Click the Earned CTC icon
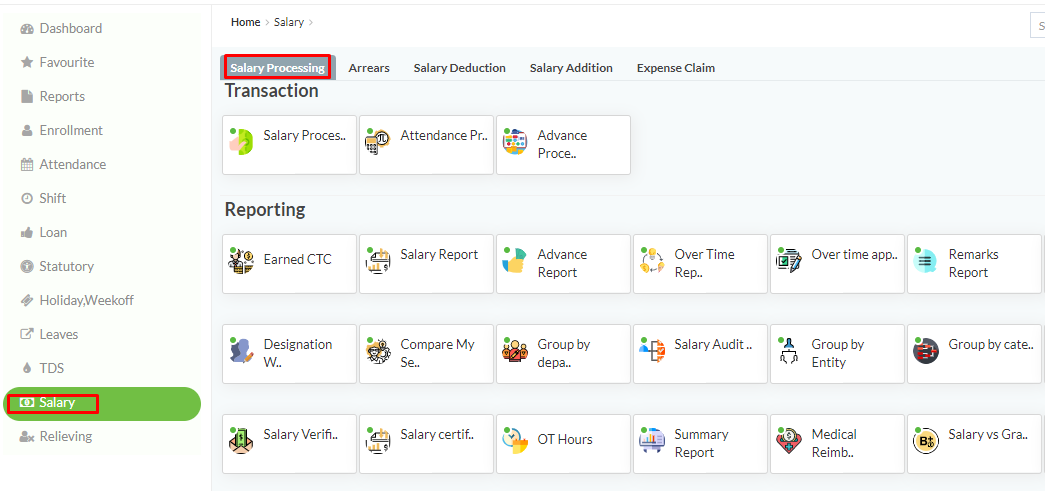The image size is (1045, 491). click(241, 260)
